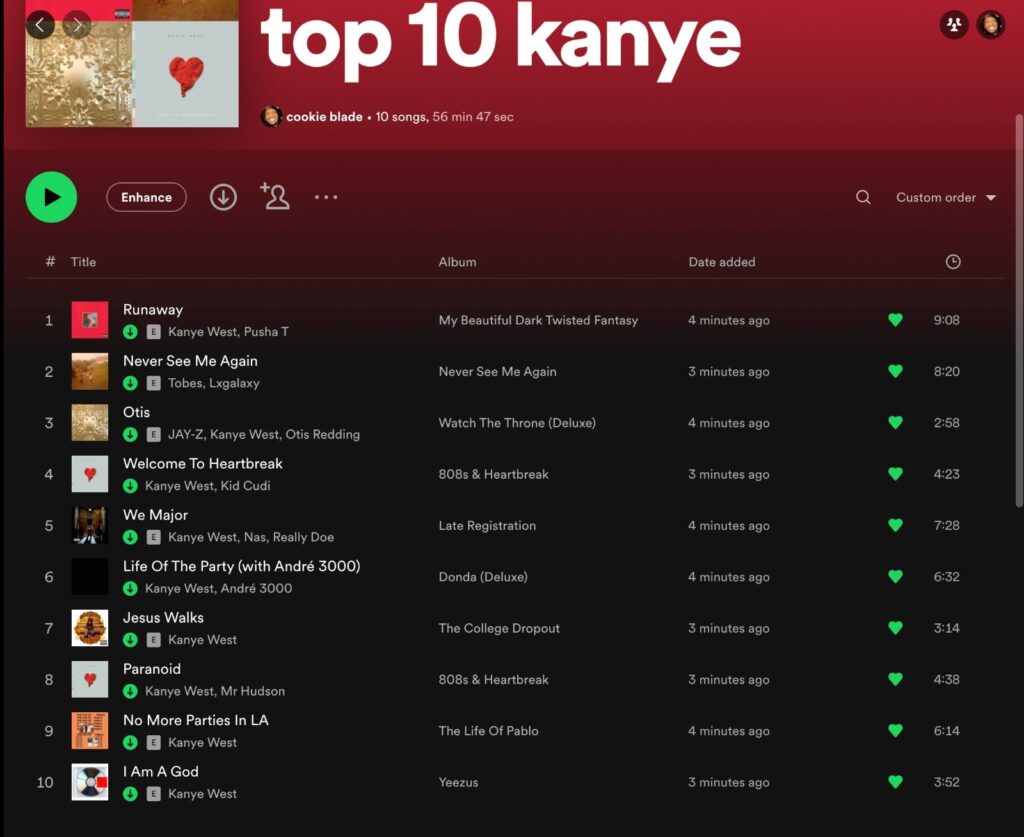Viewport: 1024px width, 837px height.
Task: Open the Otis Redding artist link
Action: (323, 435)
